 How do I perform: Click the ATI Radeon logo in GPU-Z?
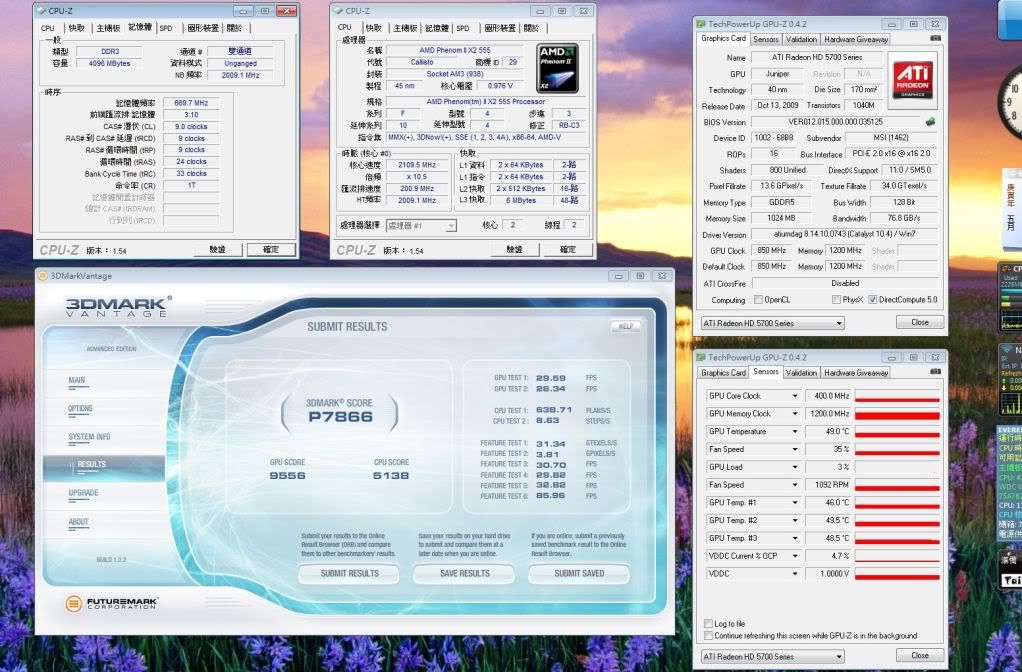912,80
